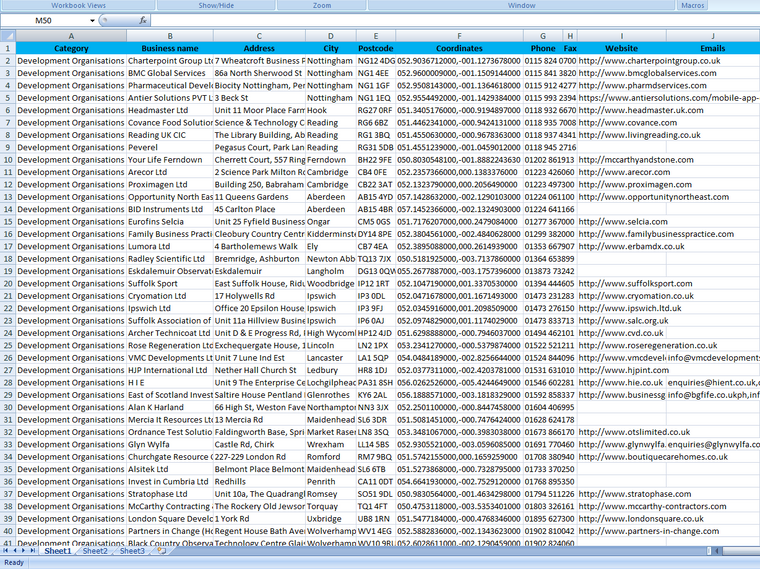Click phone cell 01223 426060
This screenshot has height=569, width=760.
click(x=550, y=172)
